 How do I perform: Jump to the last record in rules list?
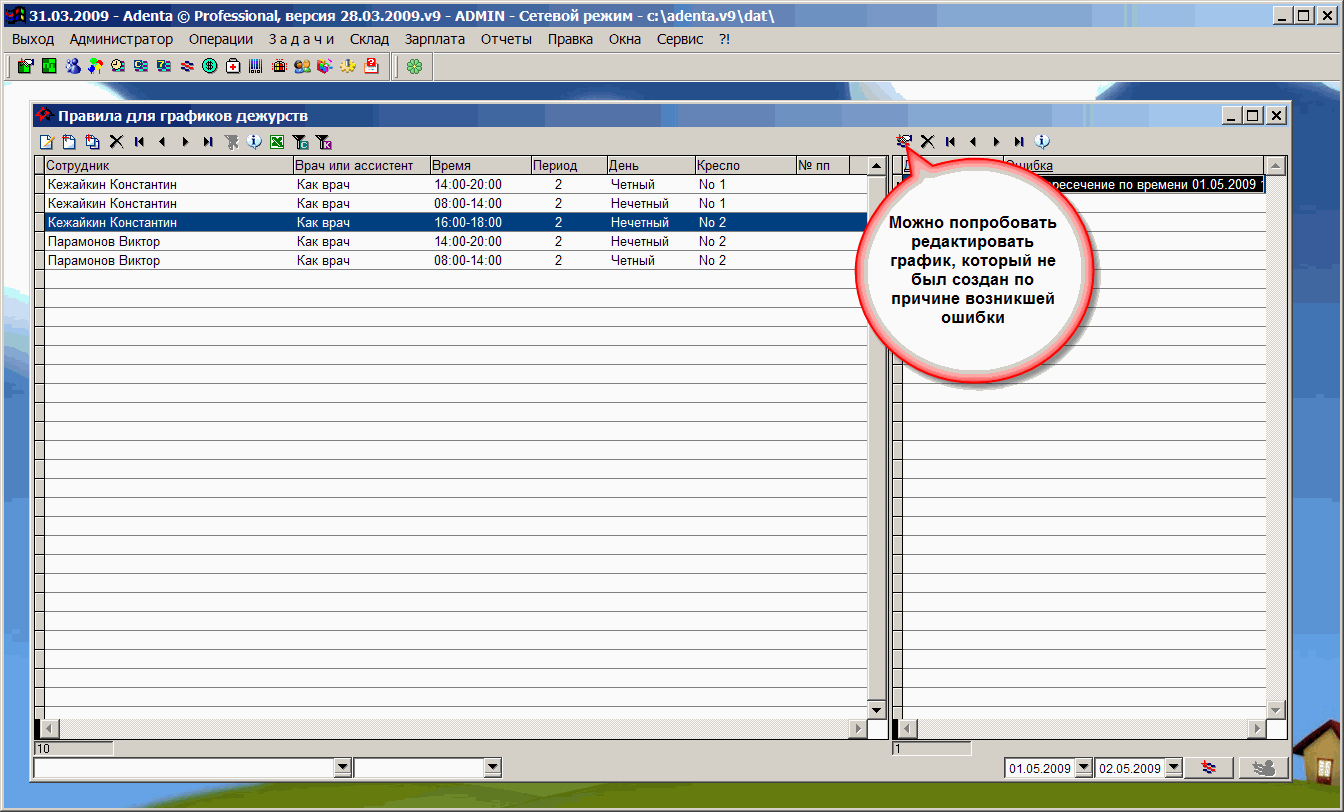coord(208,142)
